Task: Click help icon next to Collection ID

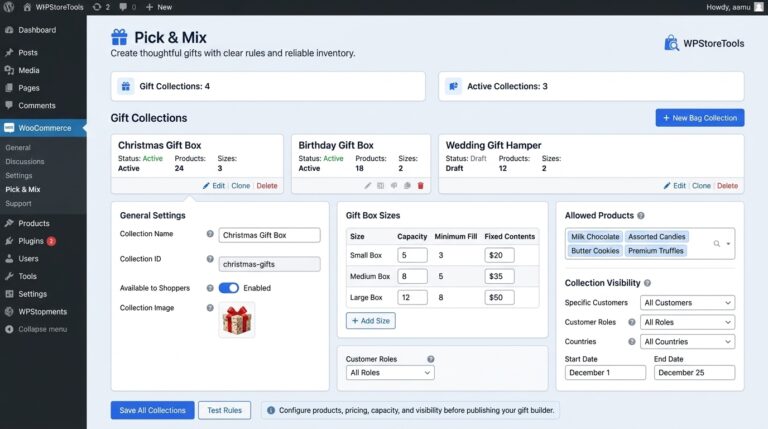Action: [x=210, y=259]
